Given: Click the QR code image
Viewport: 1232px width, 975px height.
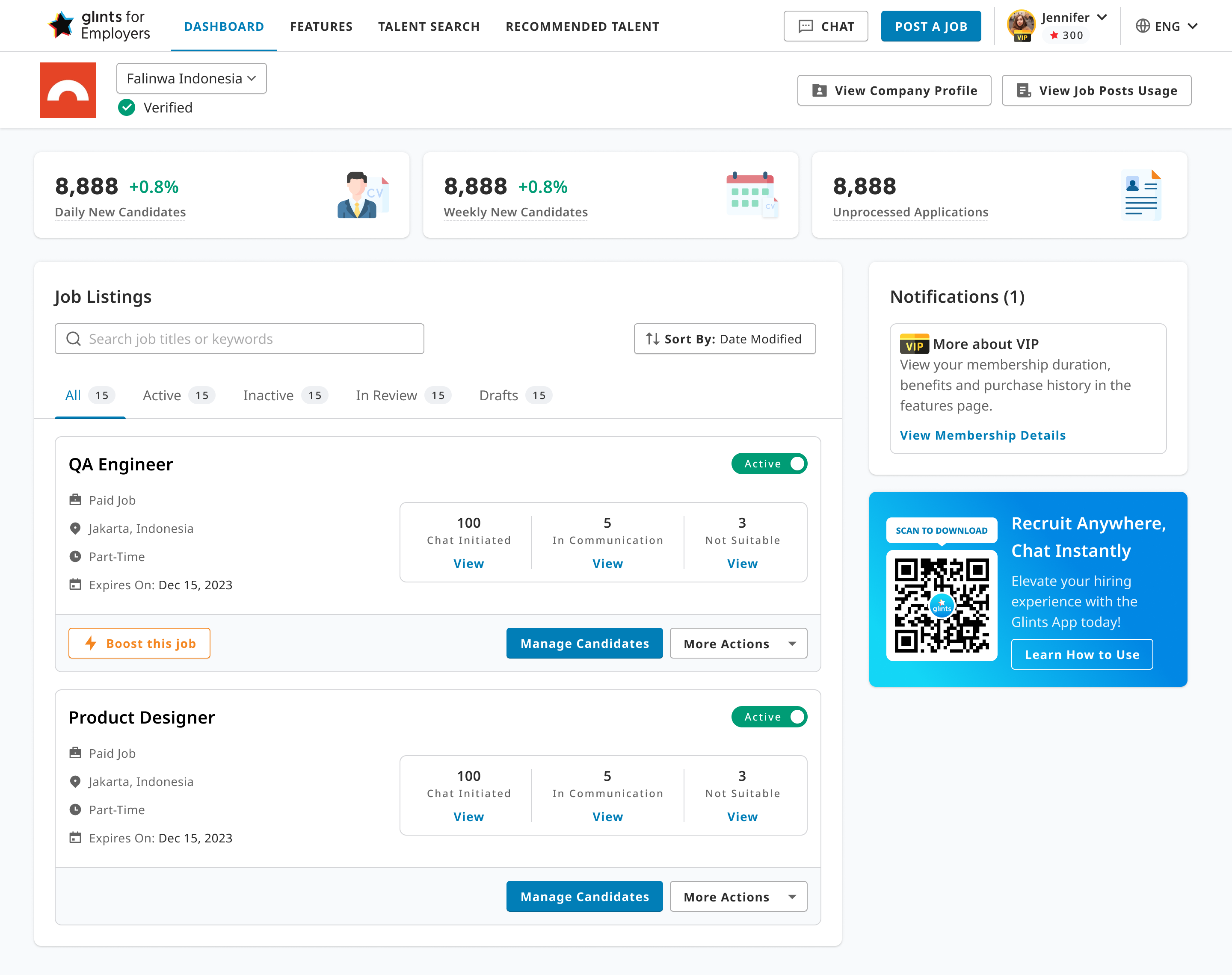Looking at the screenshot, I should click(942, 605).
